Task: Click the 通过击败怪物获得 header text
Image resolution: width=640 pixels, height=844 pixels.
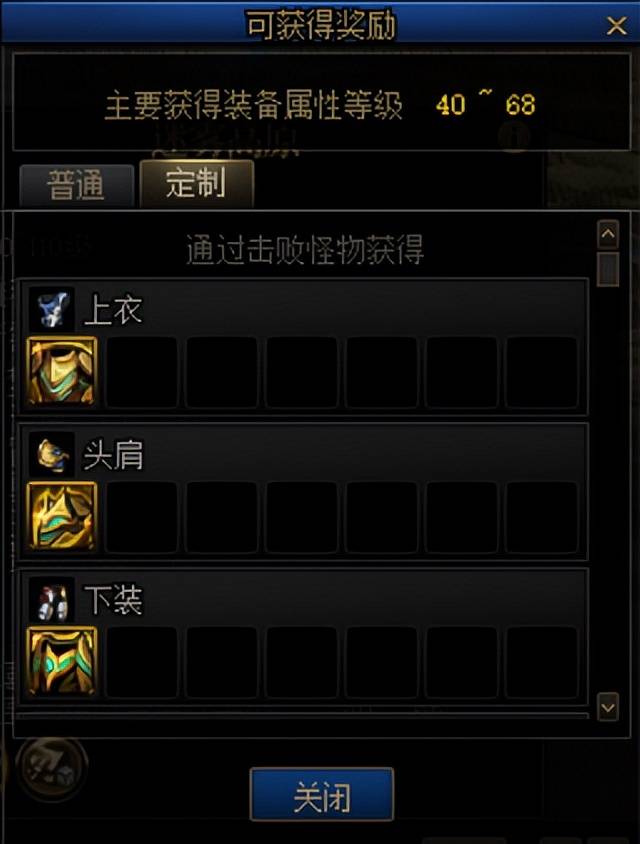Action: click(305, 250)
